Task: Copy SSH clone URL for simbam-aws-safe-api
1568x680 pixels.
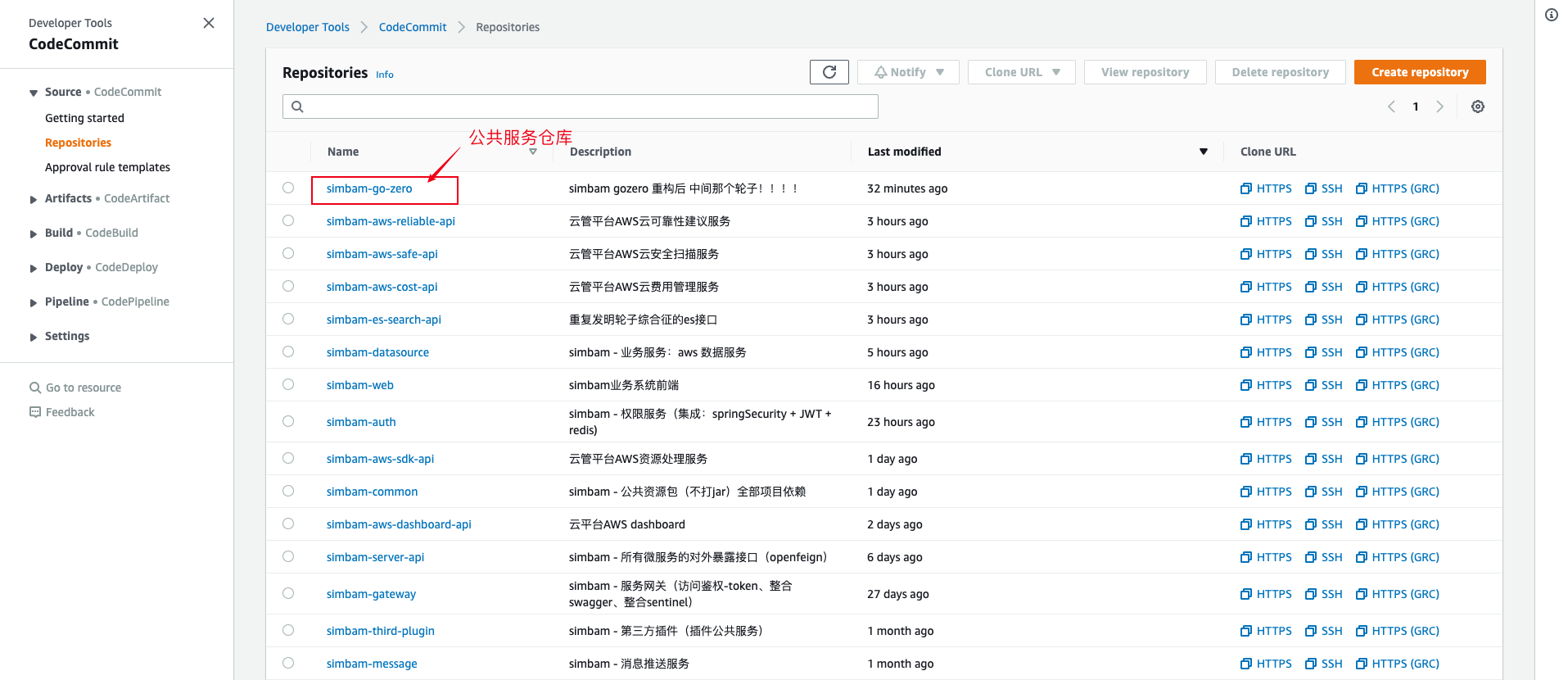Action: (x=1324, y=254)
